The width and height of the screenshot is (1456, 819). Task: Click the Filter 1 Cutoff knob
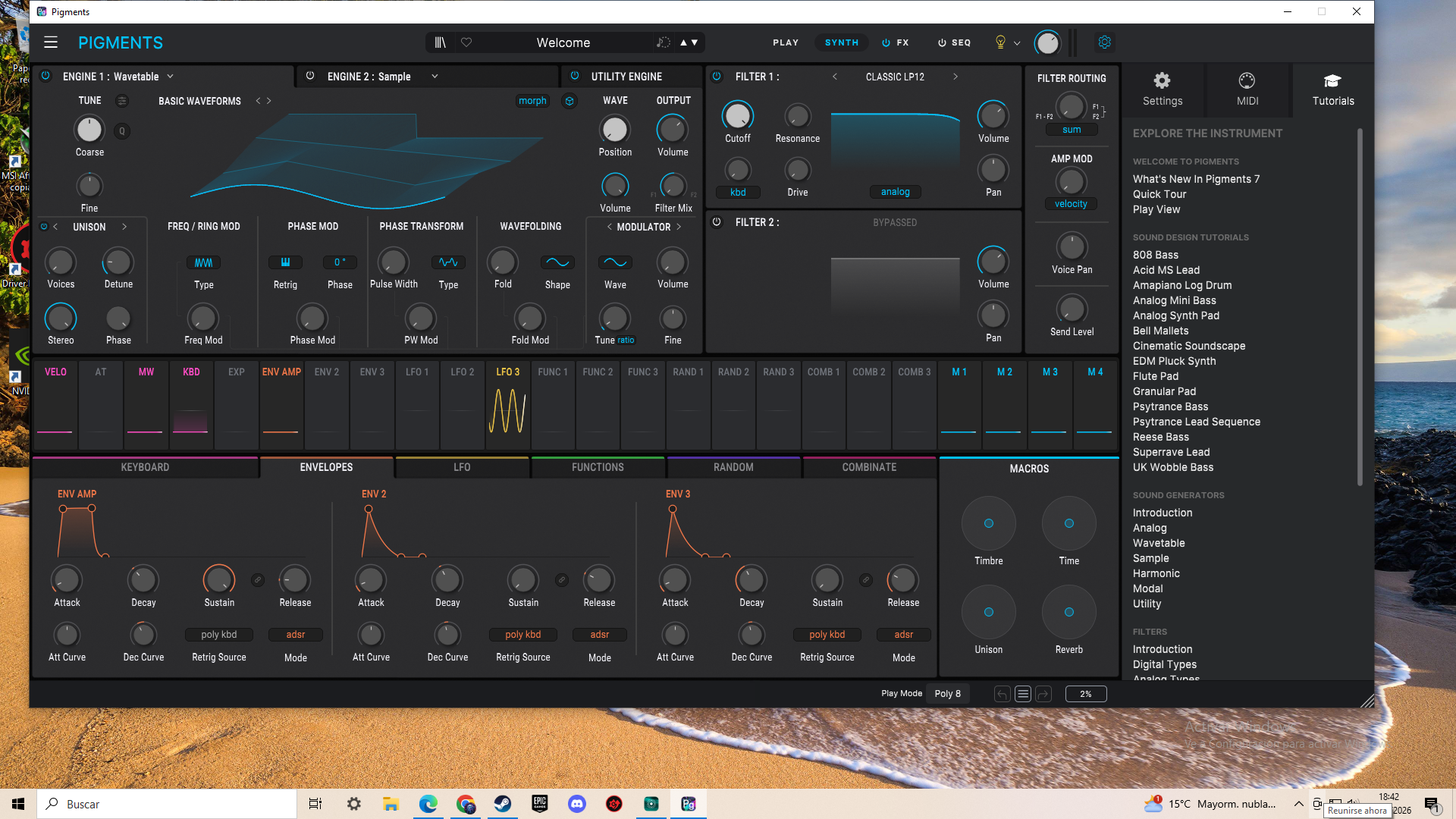tap(737, 116)
